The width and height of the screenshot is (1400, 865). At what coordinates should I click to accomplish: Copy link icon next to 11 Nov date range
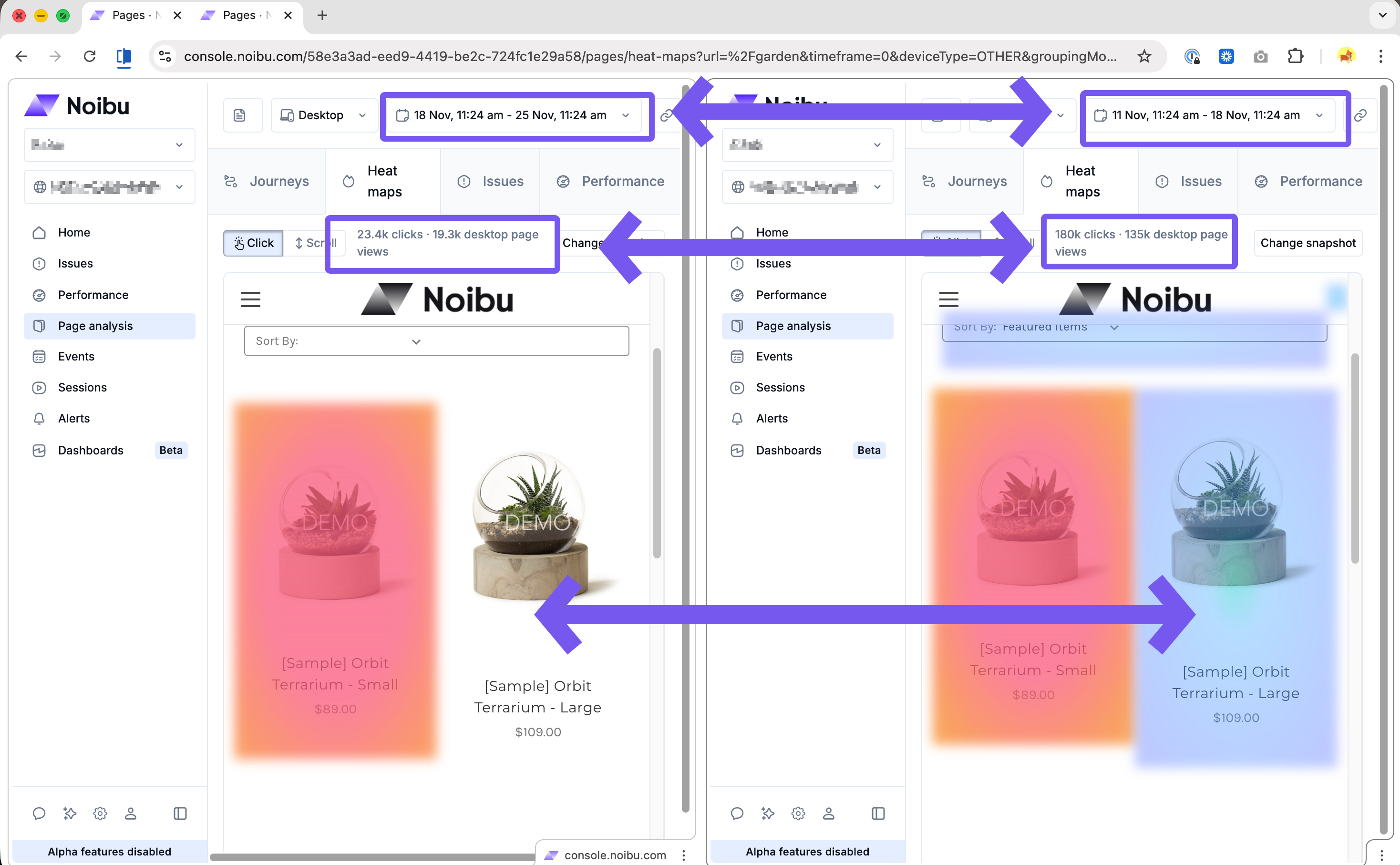[x=1360, y=115]
